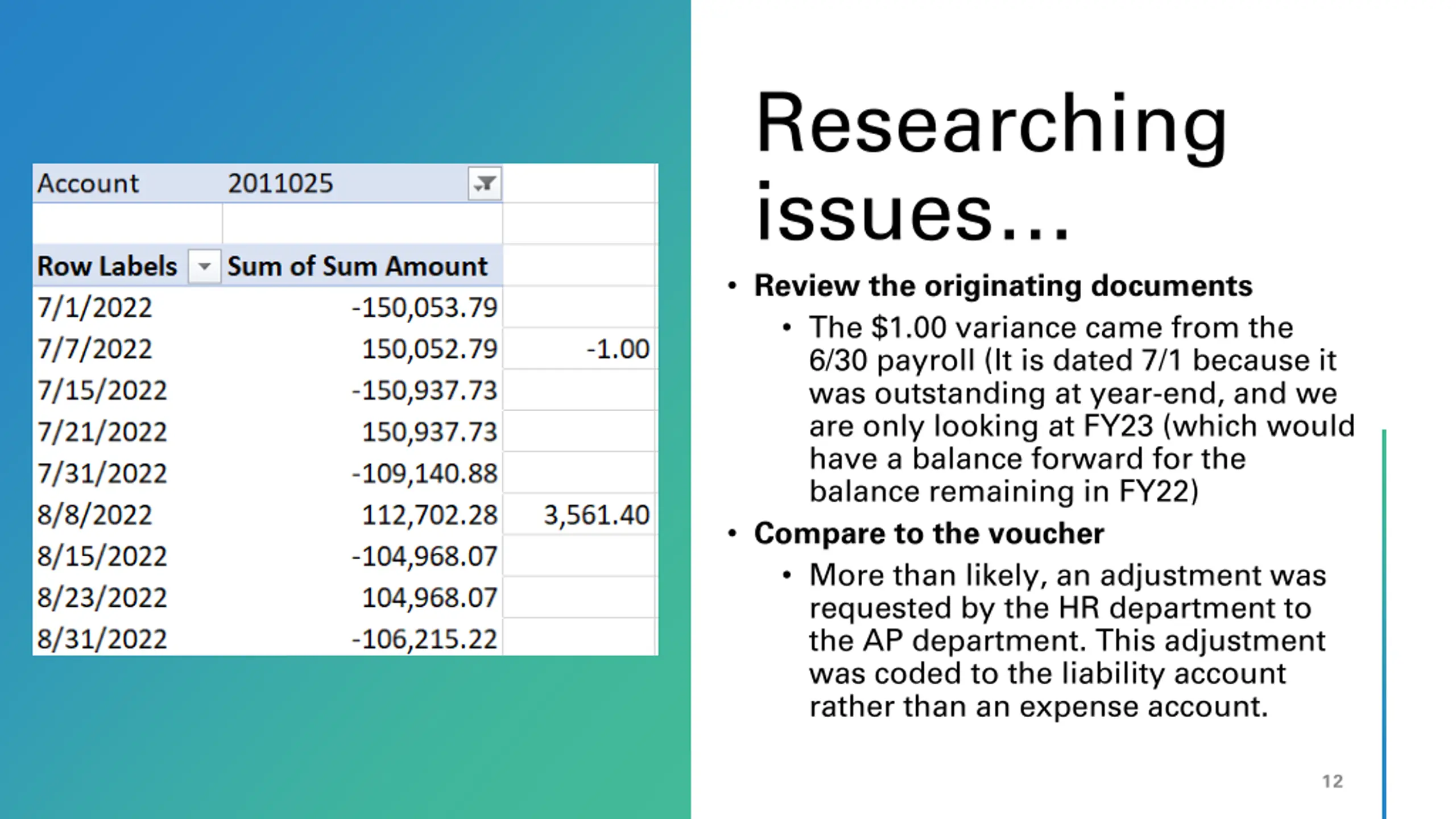The height and width of the screenshot is (819, 1456).
Task: Click the -150,053.79 amount cell
Action: point(424,308)
